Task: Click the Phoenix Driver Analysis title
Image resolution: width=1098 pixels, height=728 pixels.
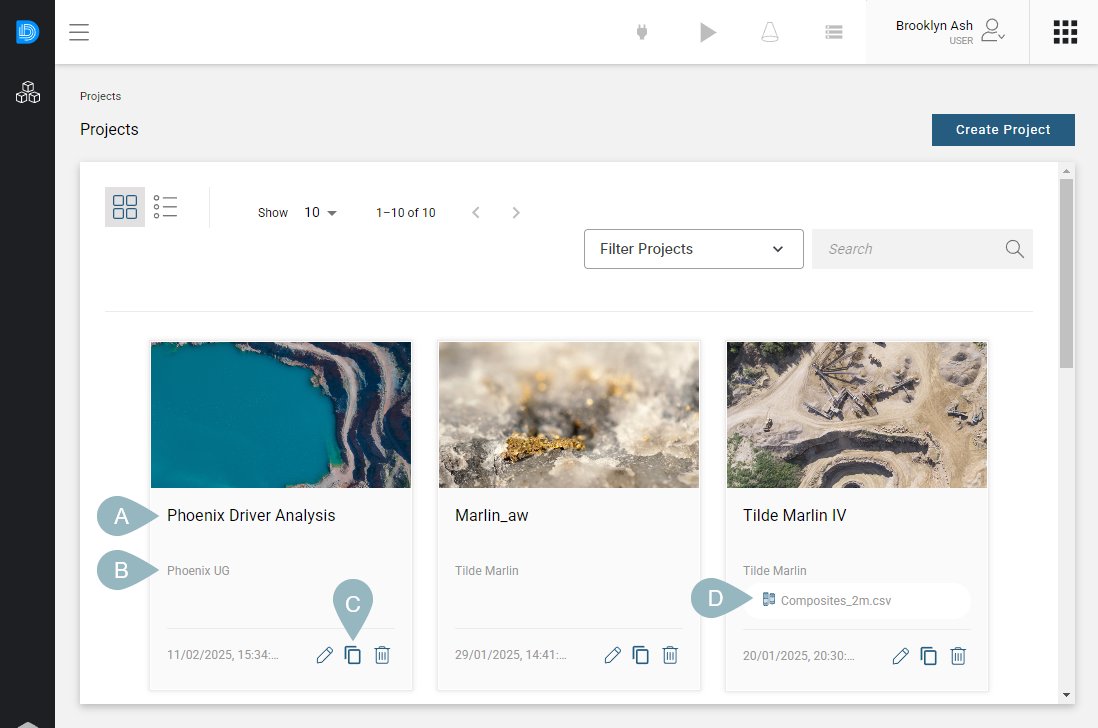Action: (x=251, y=516)
